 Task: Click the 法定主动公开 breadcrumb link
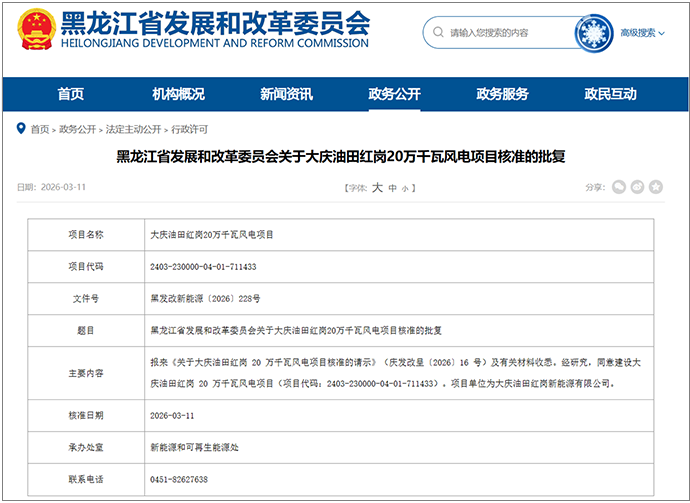point(133,129)
